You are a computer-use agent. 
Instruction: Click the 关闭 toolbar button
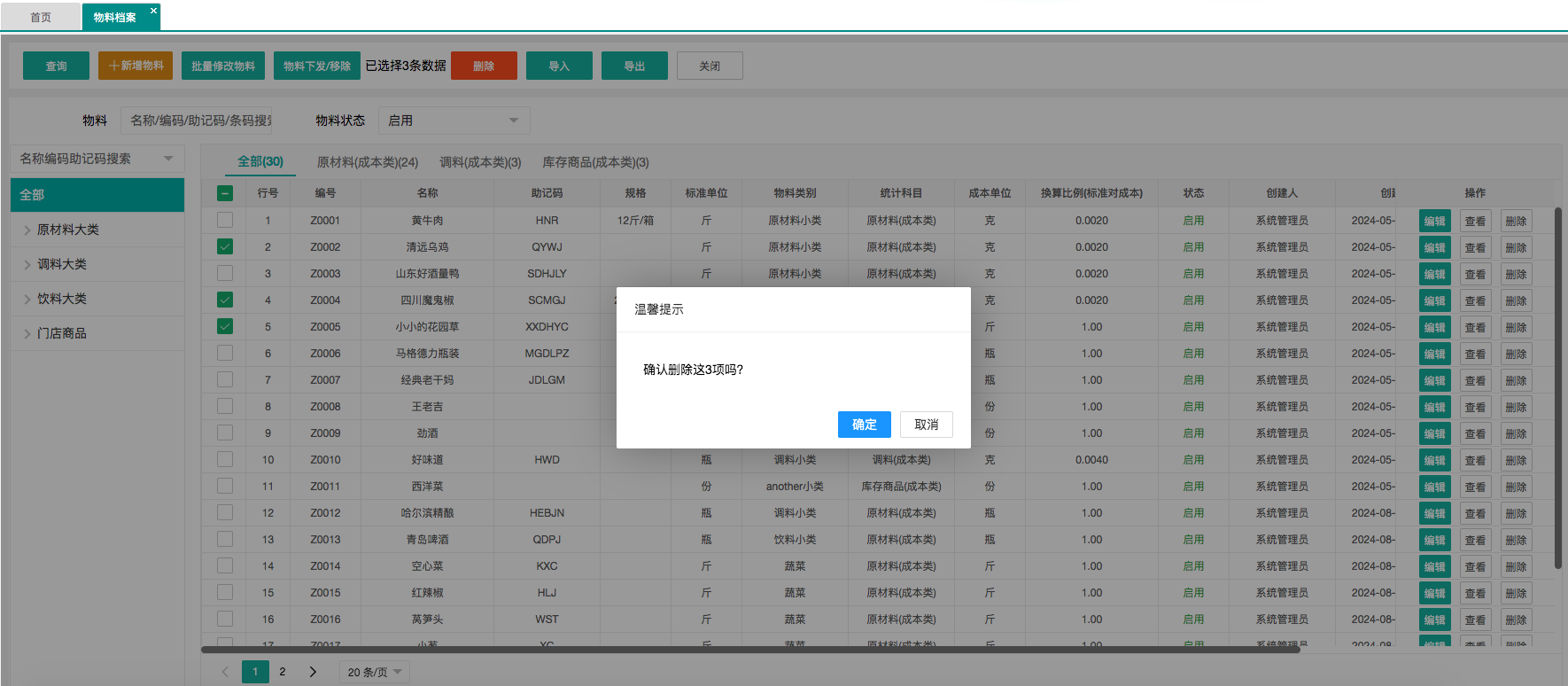click(x=710, y=66)
